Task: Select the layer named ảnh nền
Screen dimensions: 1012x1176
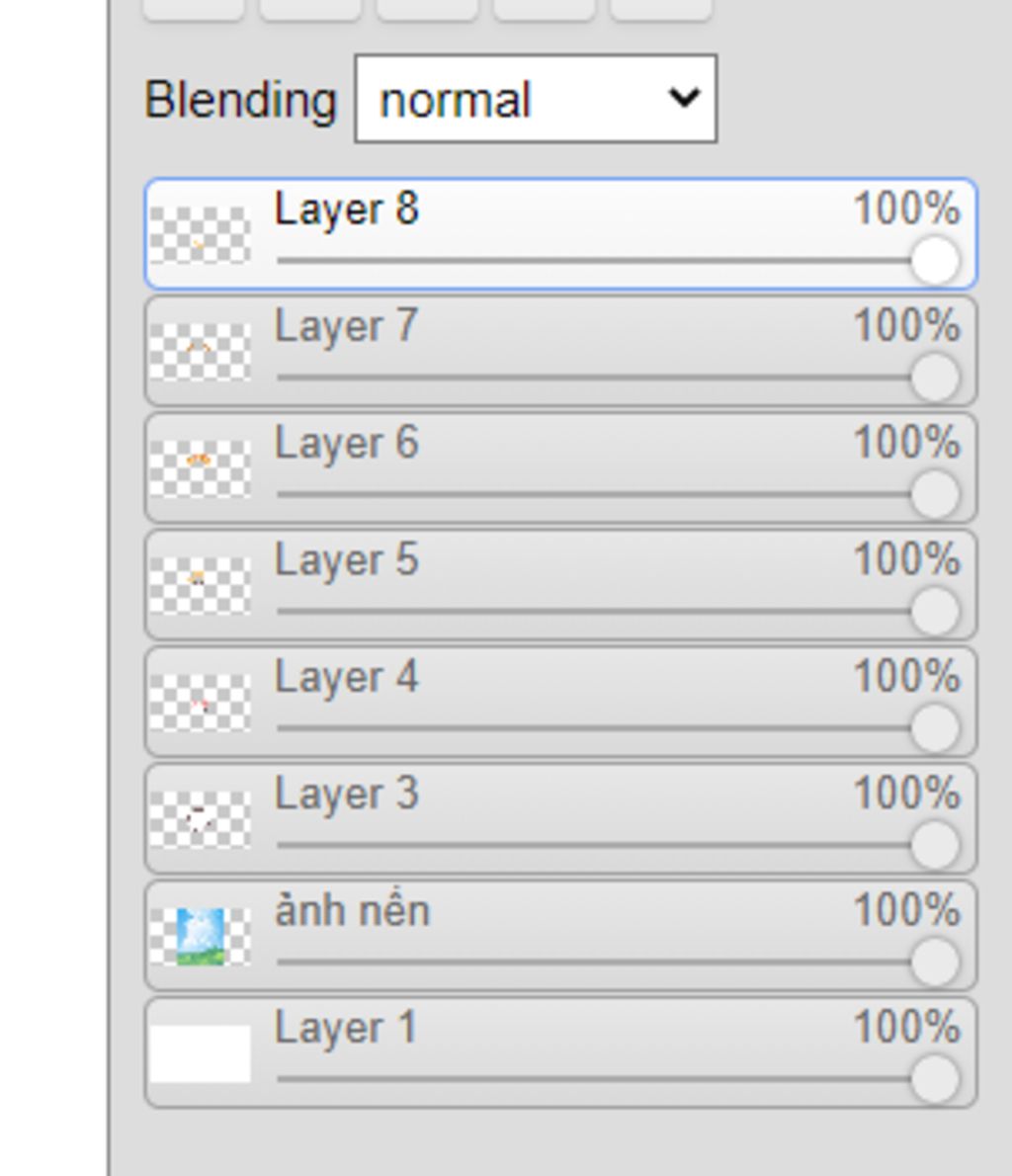Action: tap(352, 911)
